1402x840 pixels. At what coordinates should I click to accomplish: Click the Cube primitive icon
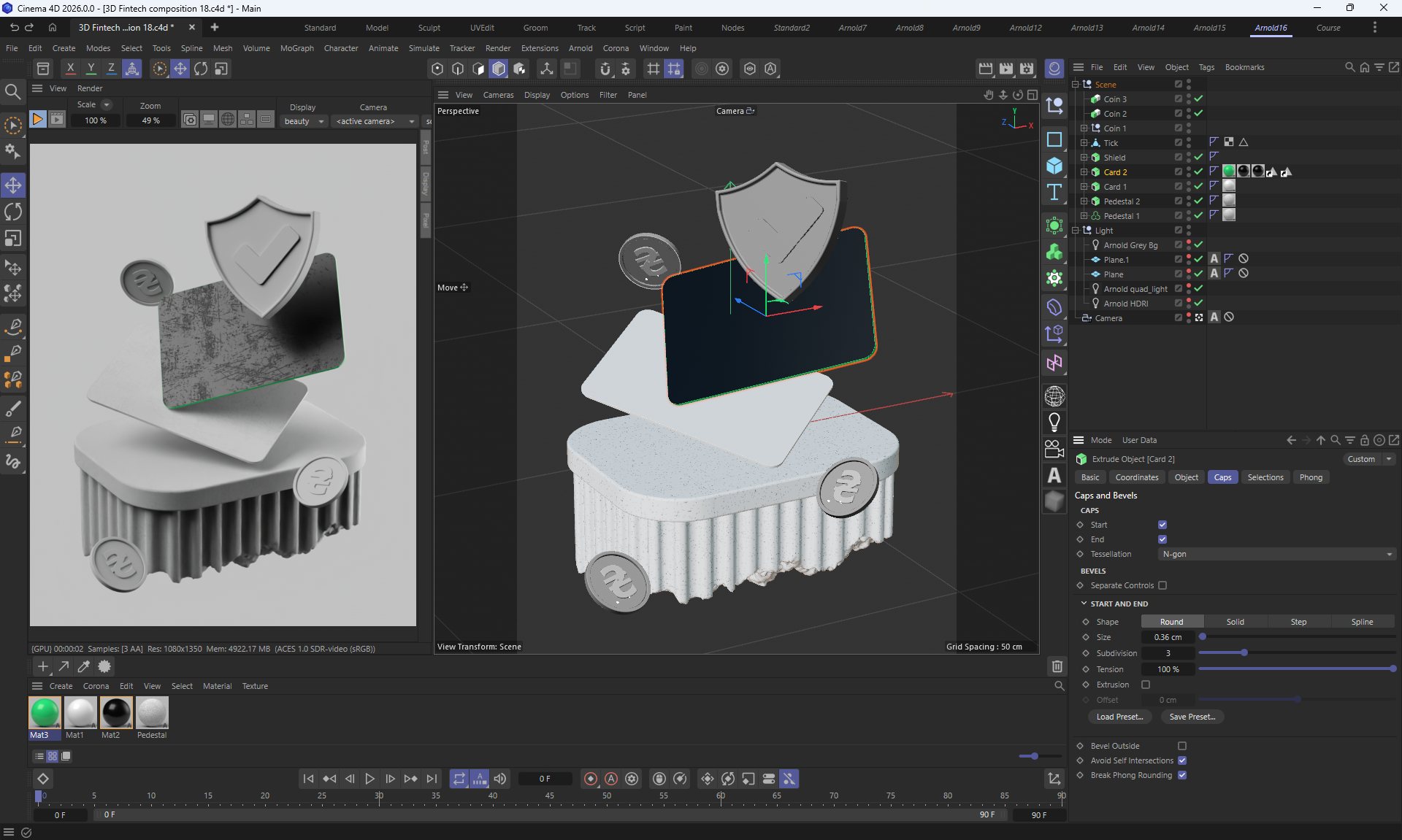pos(1054,166)
